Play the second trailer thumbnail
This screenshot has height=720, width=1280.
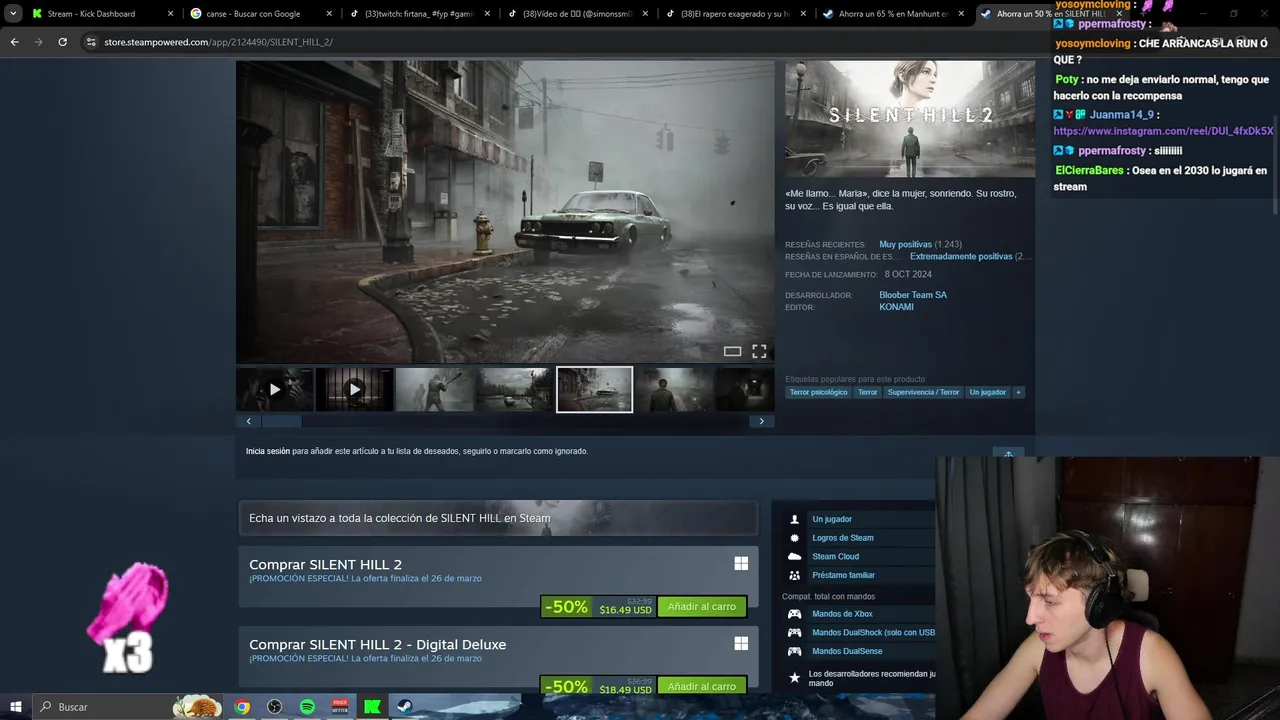[x=355, y=390]
